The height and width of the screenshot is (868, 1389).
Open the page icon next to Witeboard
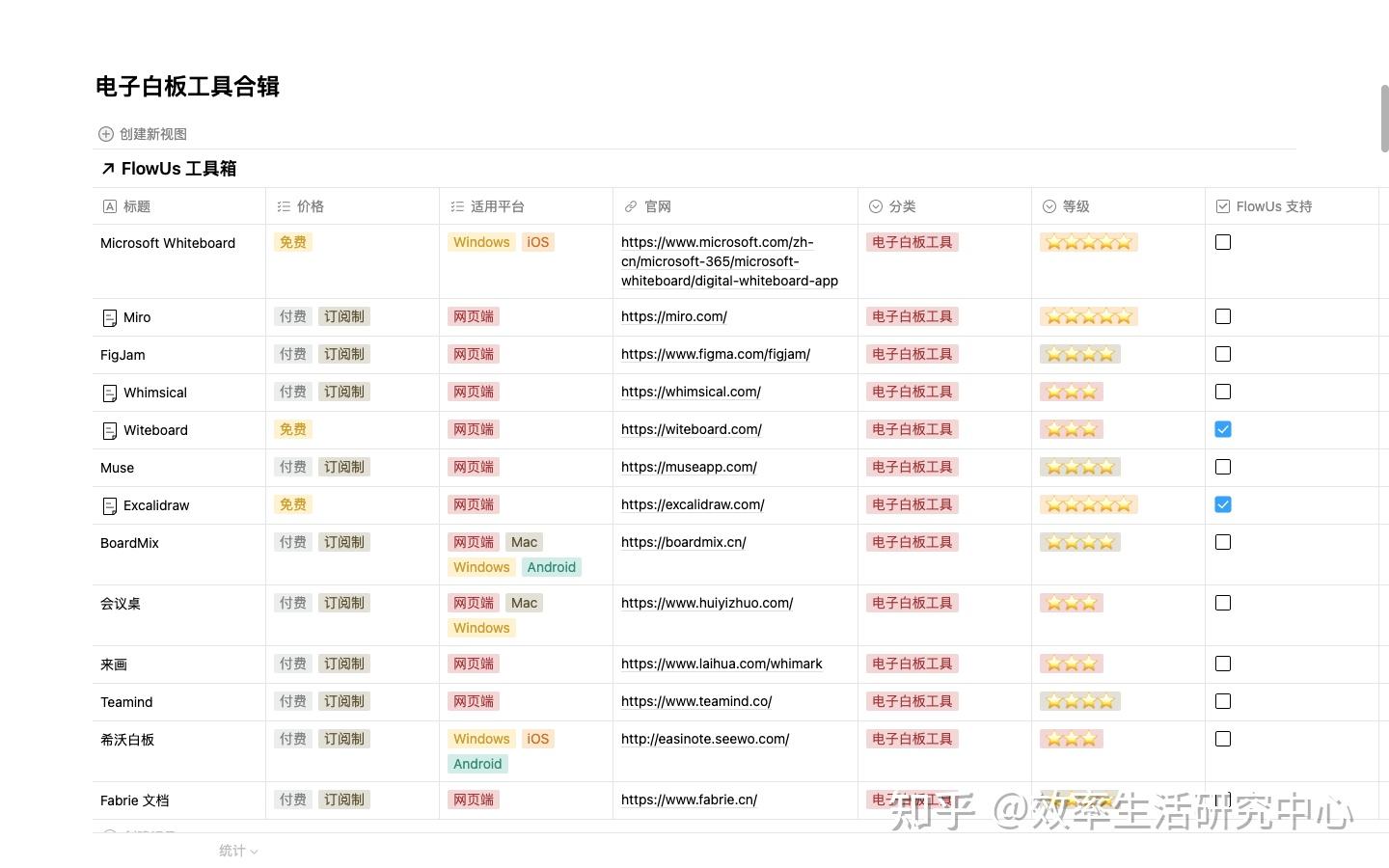(x=110, y=430)
